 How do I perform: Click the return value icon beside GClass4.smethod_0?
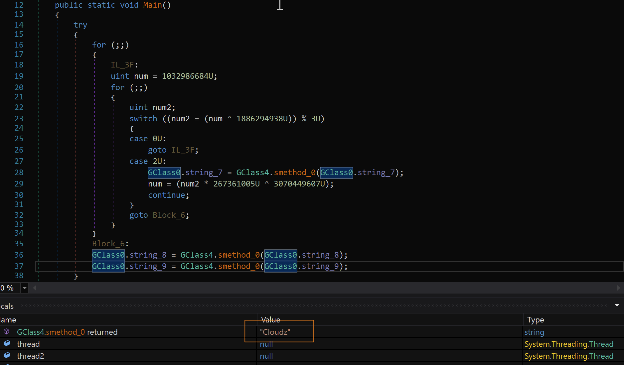pyautogui.click(x=7, y=332)
